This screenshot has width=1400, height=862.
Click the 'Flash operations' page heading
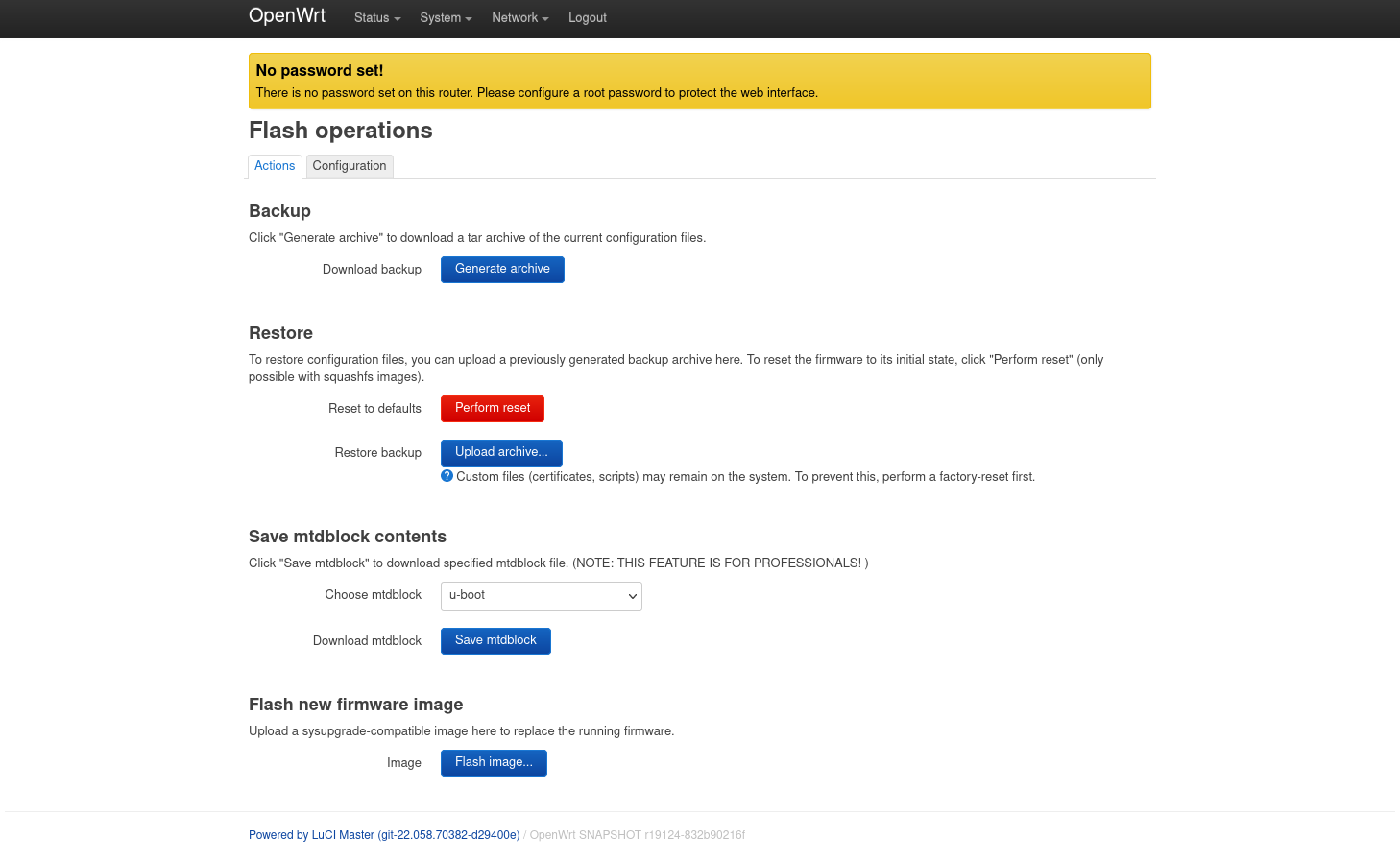341,131
